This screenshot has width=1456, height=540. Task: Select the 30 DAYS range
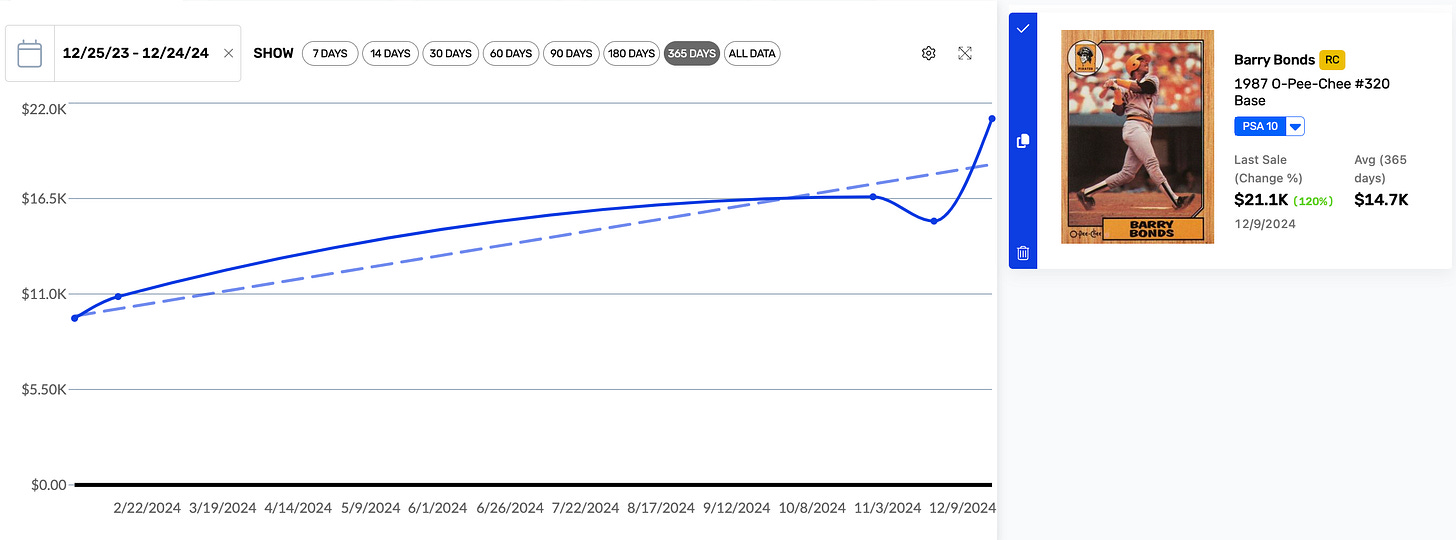click(x=450, y=53)
